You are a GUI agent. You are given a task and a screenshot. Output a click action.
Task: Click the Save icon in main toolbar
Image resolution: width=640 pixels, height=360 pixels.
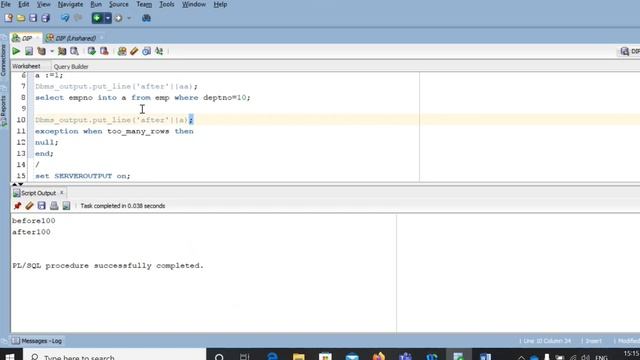point(33,18)
